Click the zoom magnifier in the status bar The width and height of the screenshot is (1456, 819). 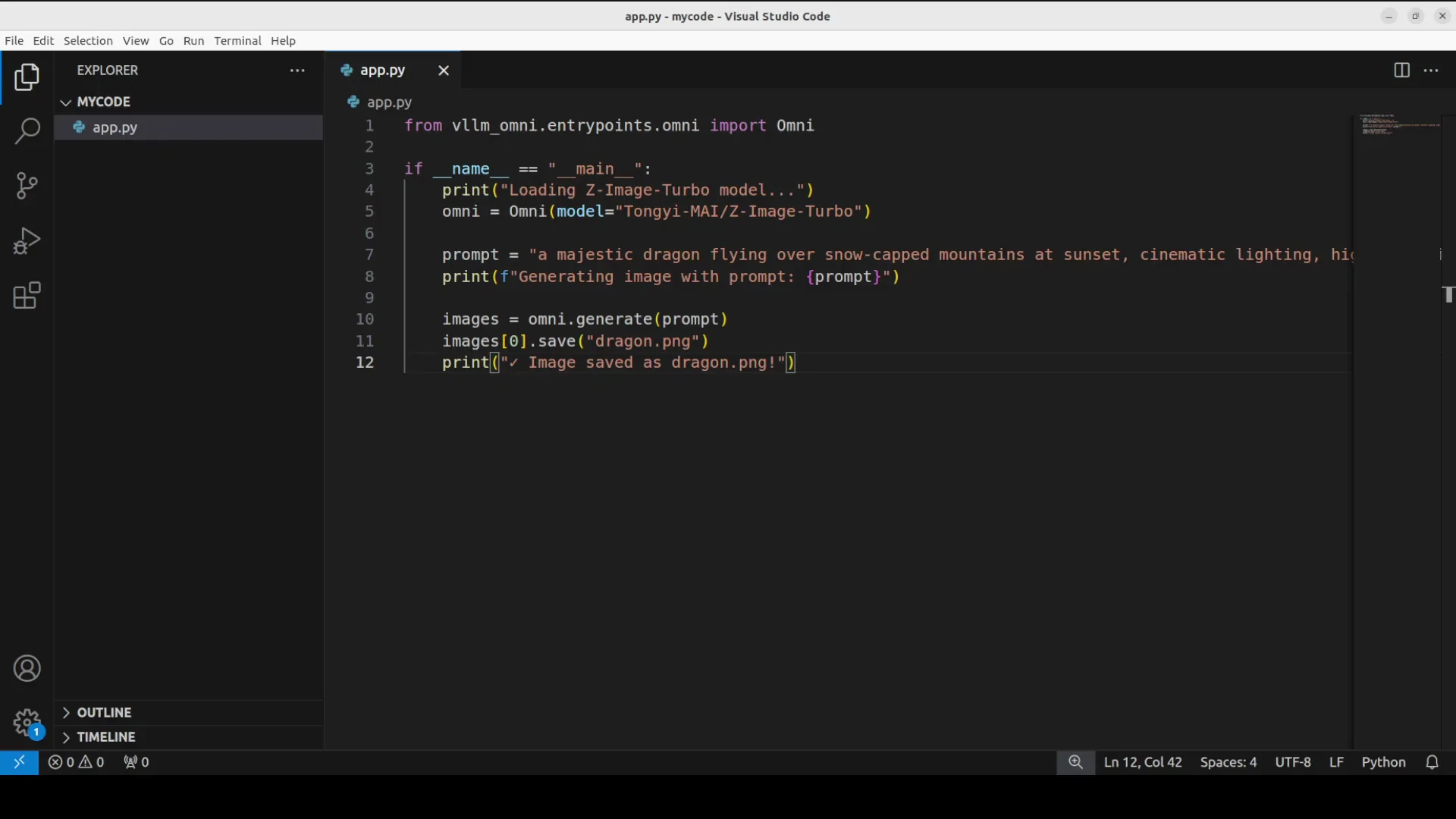coord(1075,762)
